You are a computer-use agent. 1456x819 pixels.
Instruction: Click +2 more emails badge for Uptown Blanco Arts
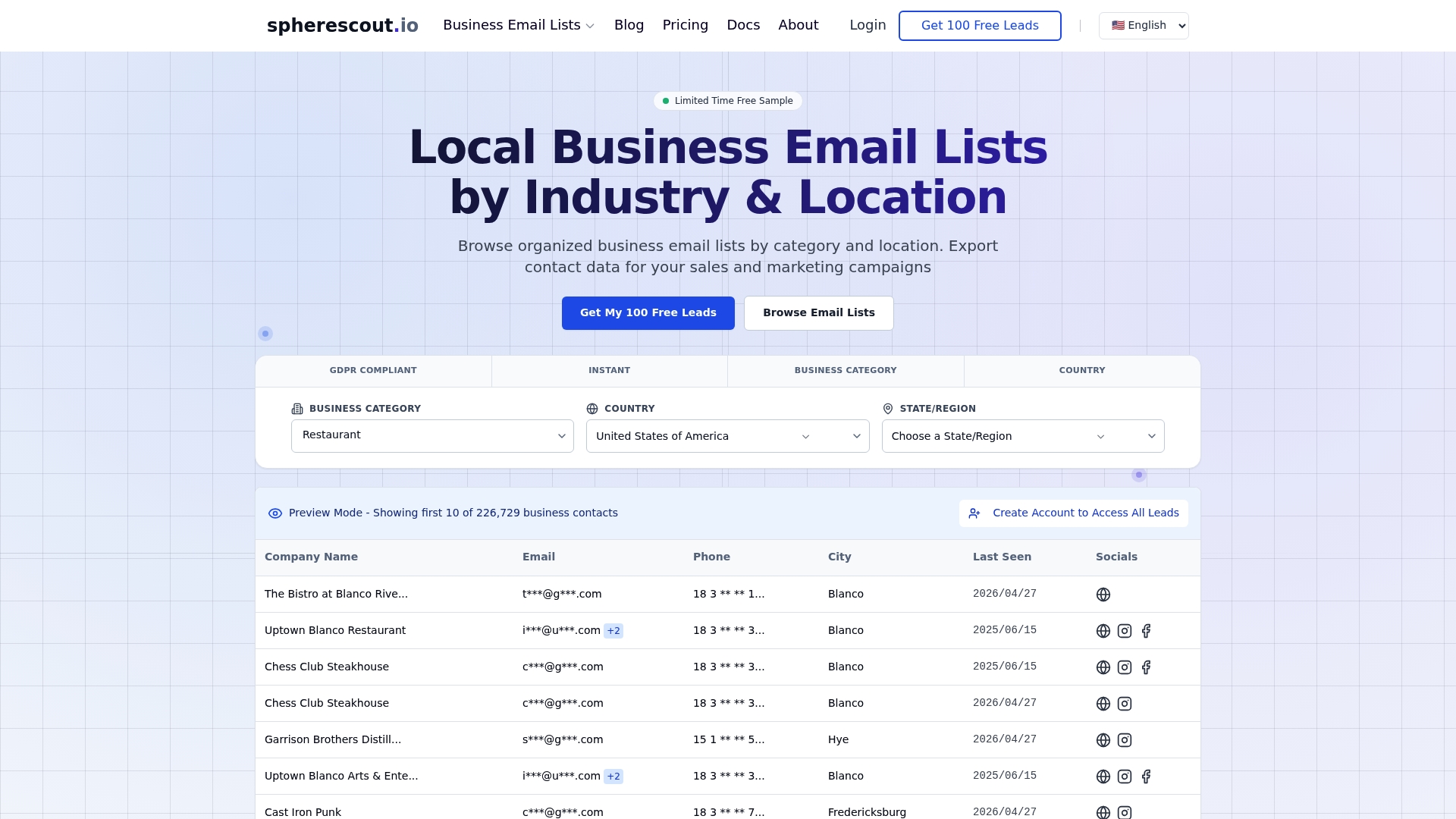click(x=613, y=777)
